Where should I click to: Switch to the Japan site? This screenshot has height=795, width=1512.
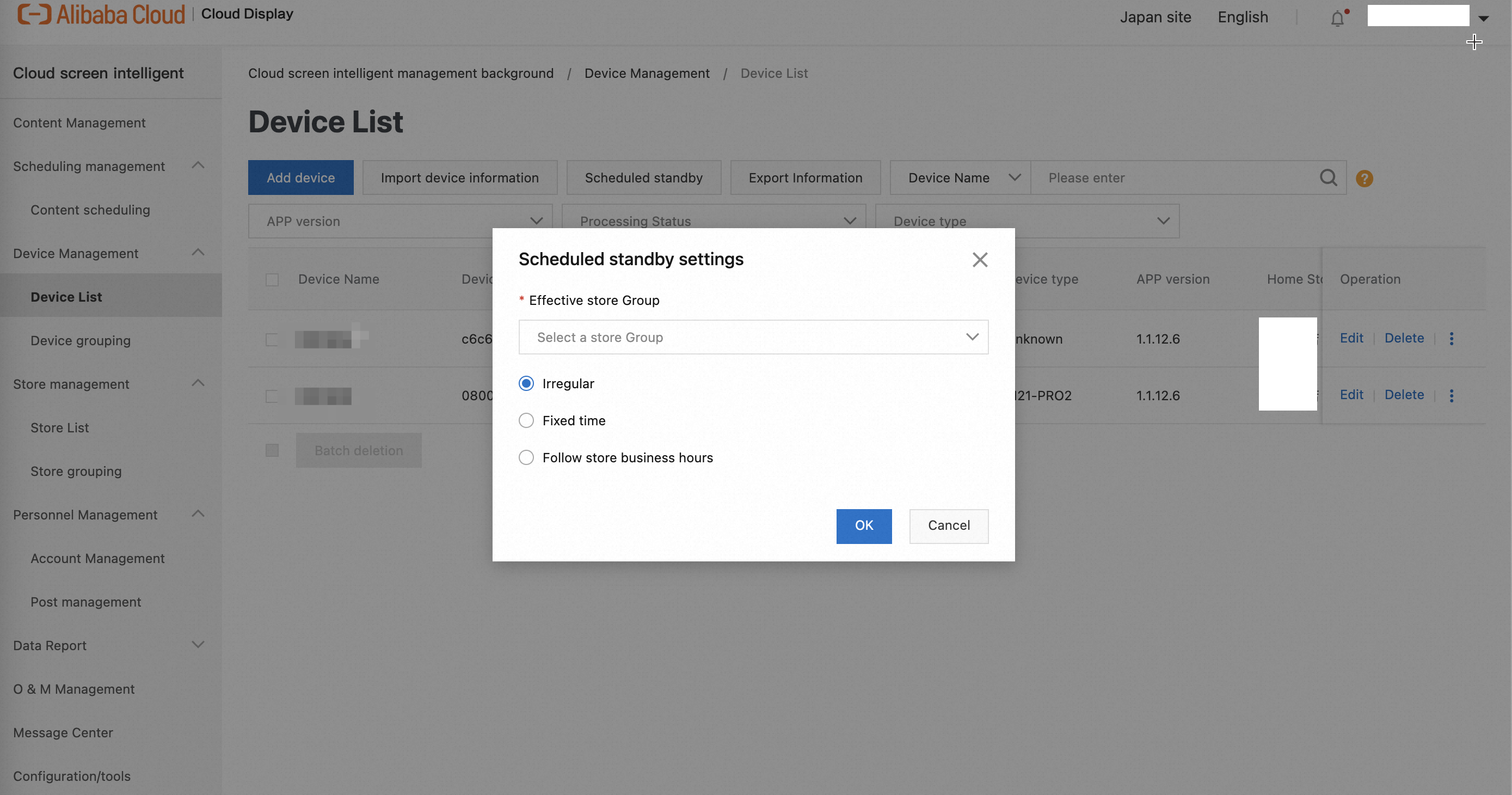pos(1155,17)
